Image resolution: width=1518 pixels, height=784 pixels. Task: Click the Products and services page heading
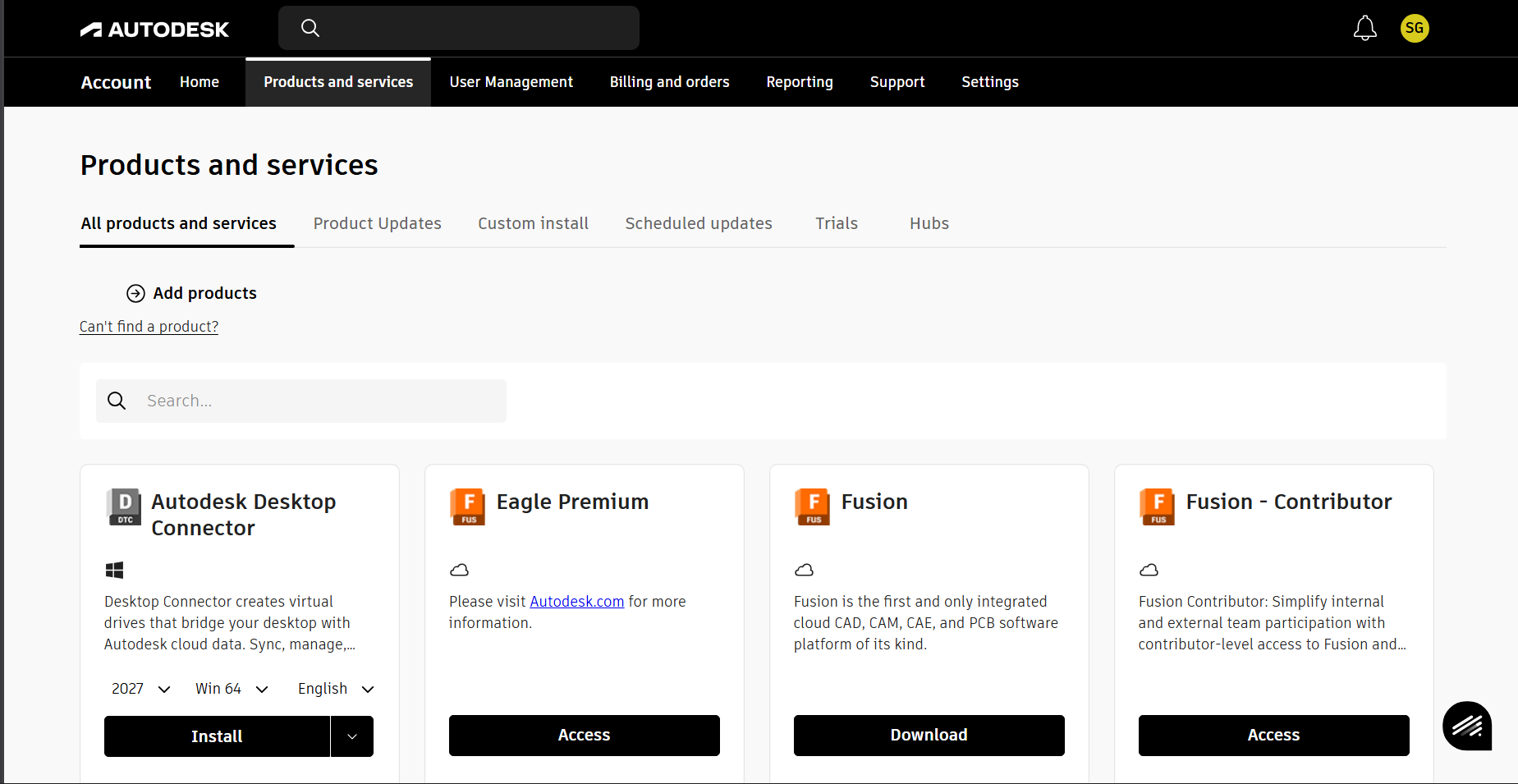click(229, 165)
